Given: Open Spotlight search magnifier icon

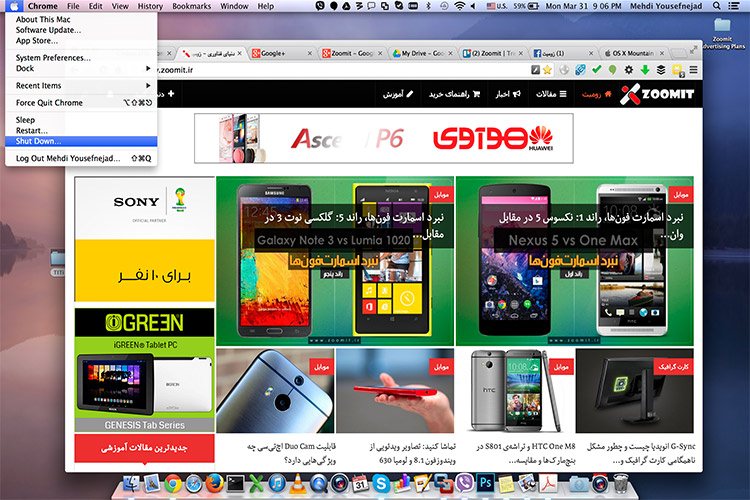Looking at the screenshot, I should (x=717, y=6).
